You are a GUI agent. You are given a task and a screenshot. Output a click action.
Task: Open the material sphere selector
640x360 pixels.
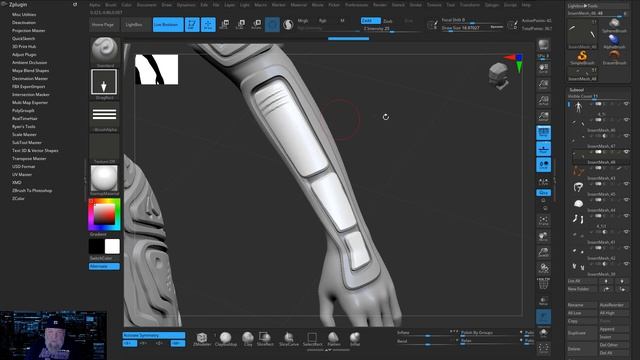click(x=104, y=178)
